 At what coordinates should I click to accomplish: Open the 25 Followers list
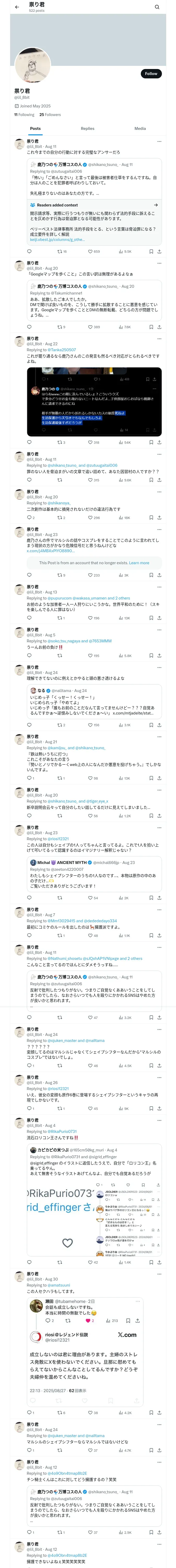50,114
